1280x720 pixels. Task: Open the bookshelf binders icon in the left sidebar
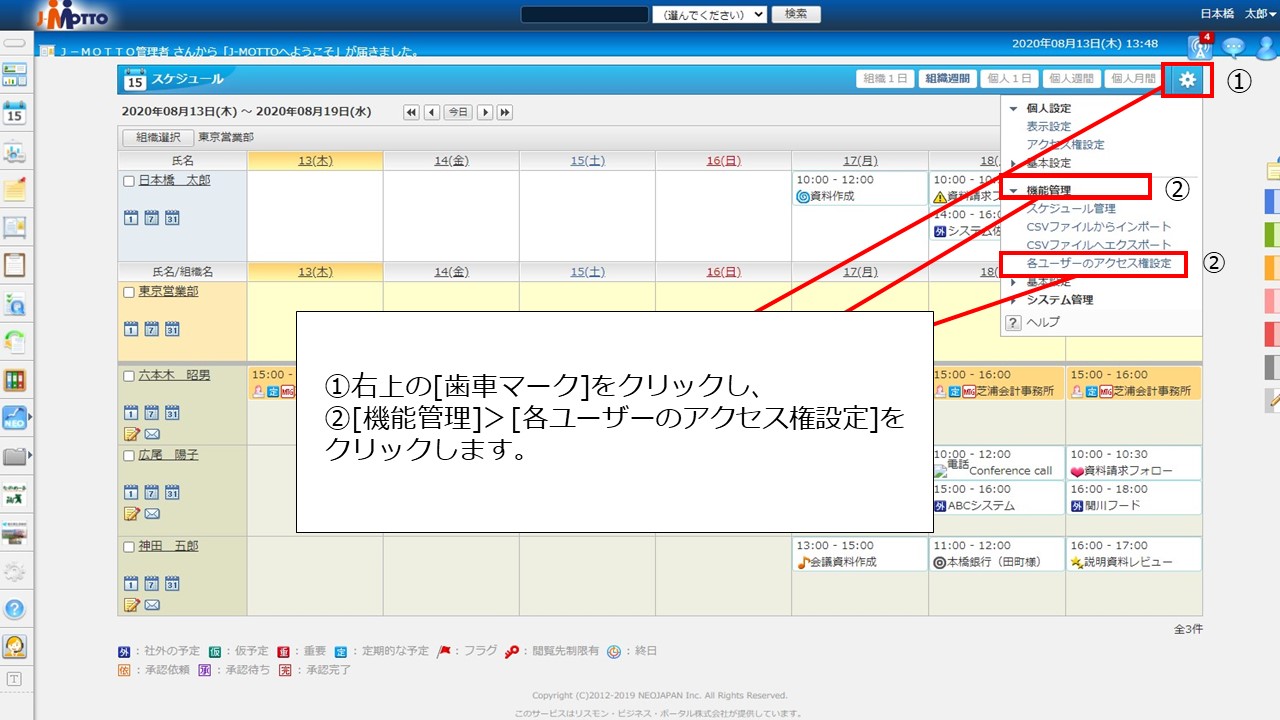coord(15,380)
